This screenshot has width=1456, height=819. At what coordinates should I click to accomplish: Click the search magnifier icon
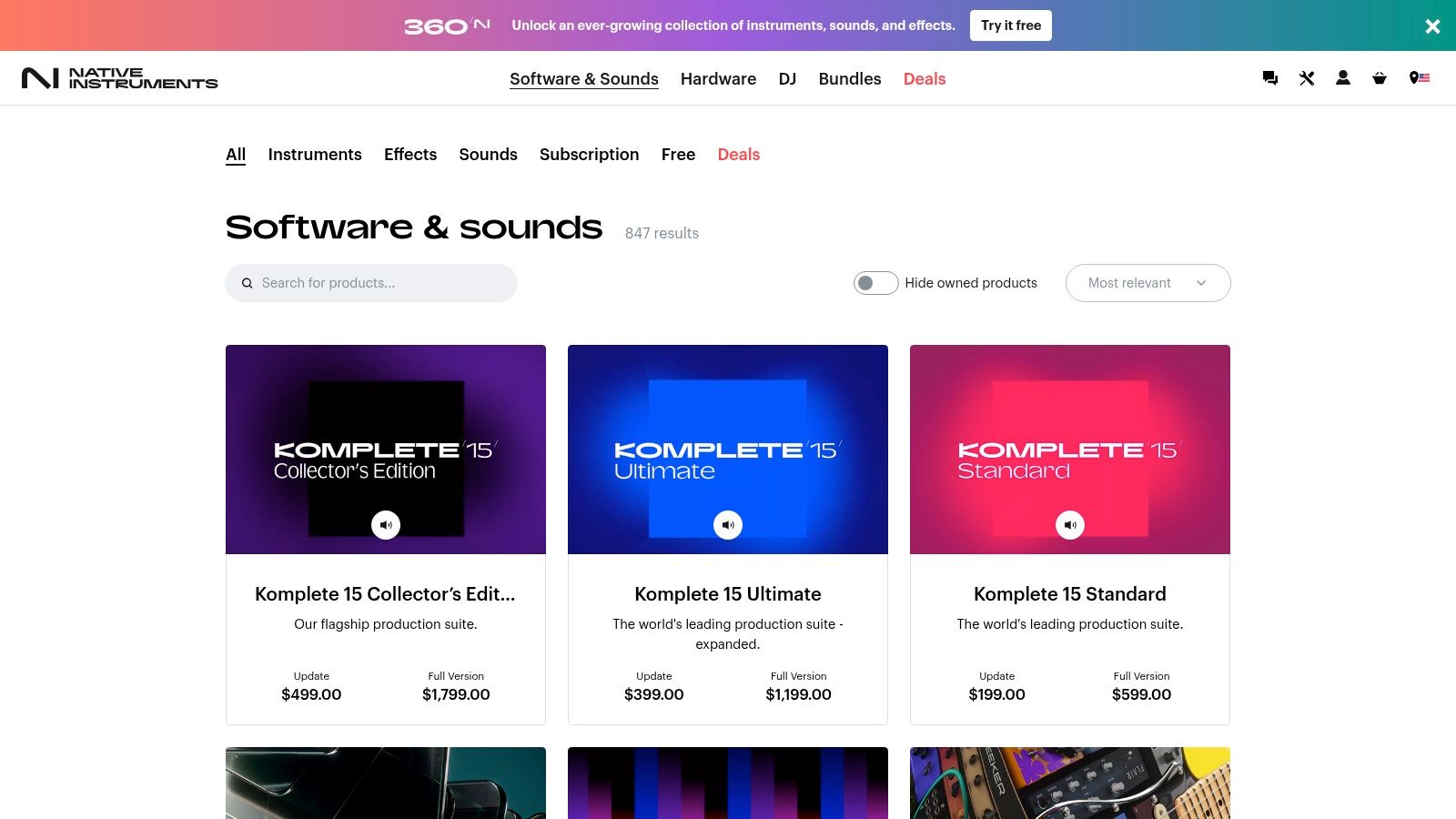click(247, 283)
